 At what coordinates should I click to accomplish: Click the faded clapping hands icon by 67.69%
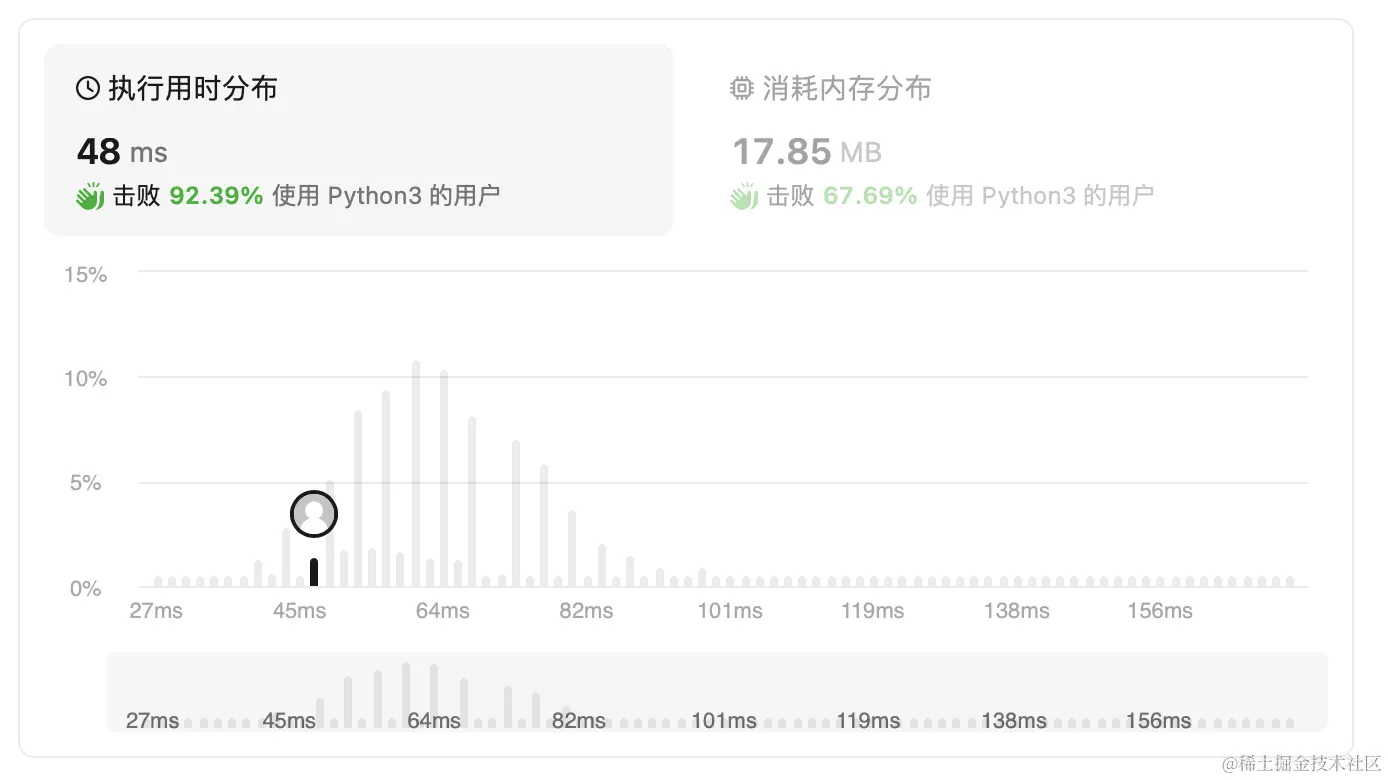[x=744, y=196]
